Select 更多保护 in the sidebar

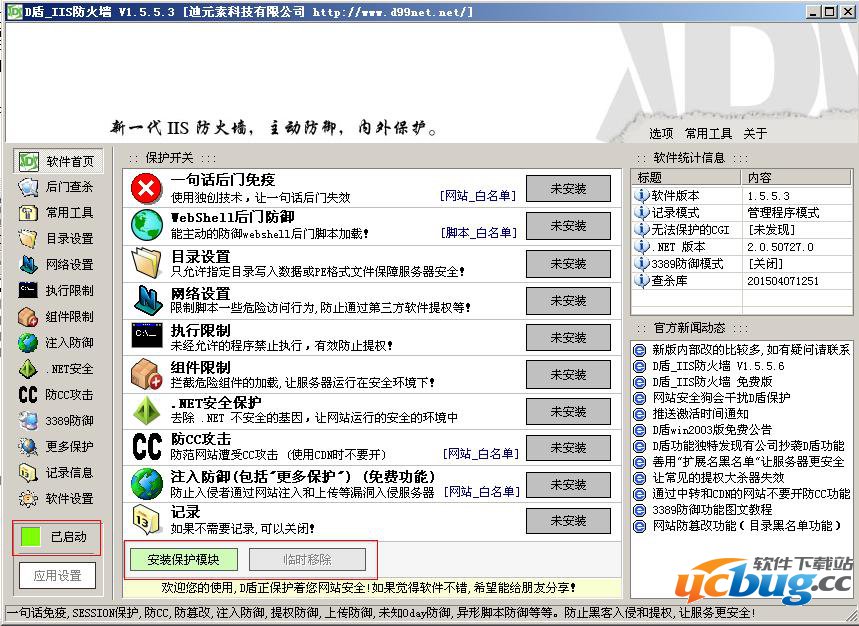[58, 447]
